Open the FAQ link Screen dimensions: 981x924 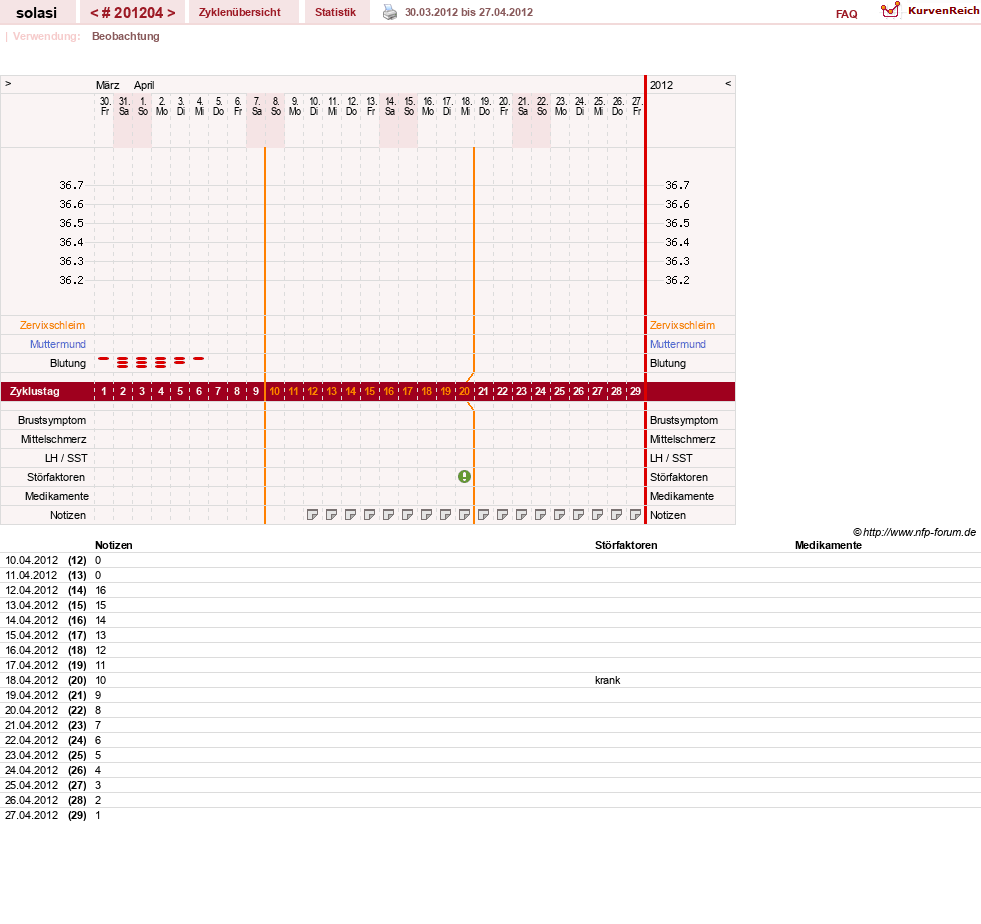[x=846, y=14]
